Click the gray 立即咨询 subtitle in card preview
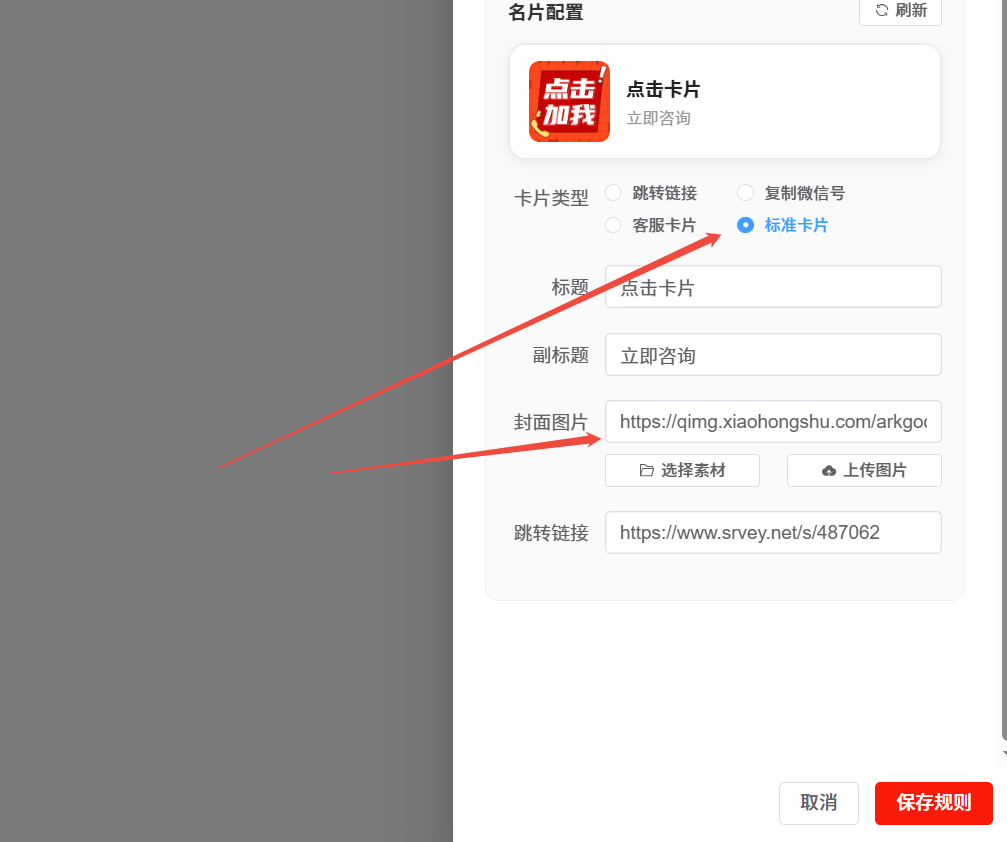The height and width of the screenshot is (842, 1007). pyautogui.click(x=658, y=118)
